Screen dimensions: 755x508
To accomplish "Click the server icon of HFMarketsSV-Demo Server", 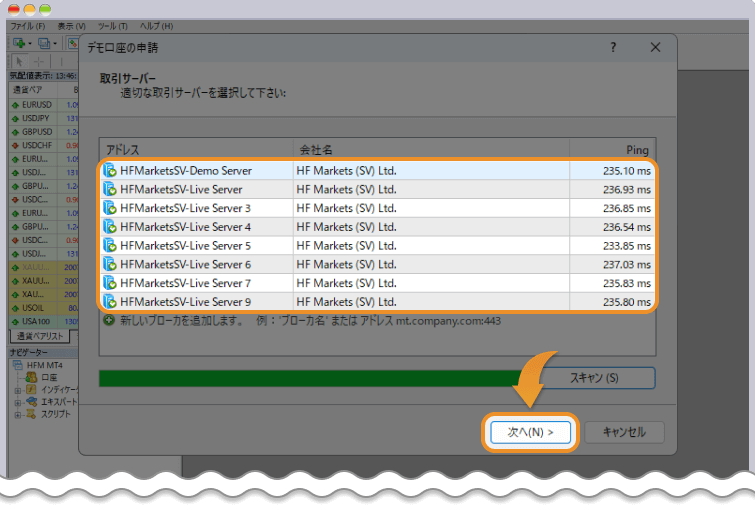I will 110,170.
